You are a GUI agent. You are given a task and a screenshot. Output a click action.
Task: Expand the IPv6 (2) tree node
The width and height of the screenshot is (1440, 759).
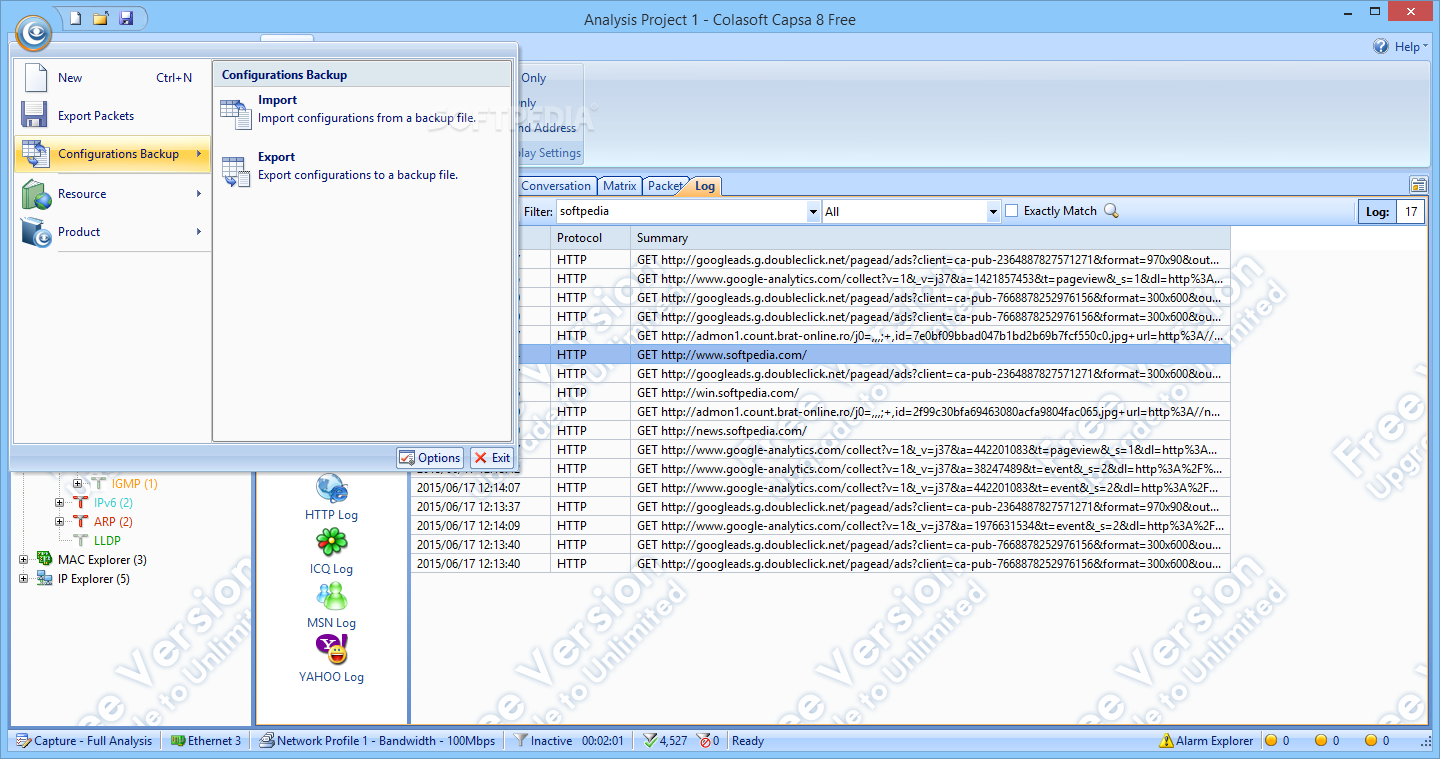click(59, 503)
